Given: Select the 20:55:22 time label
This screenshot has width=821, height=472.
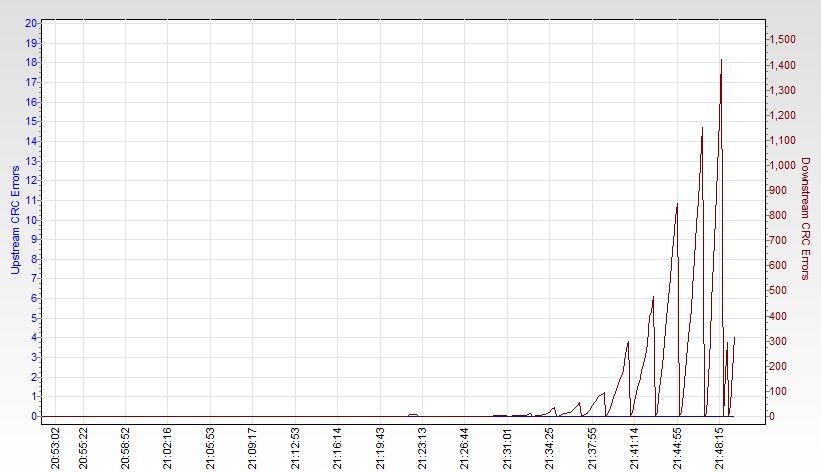Looking at the screenshot, I should pyautogui.click(x=83, y=448).
